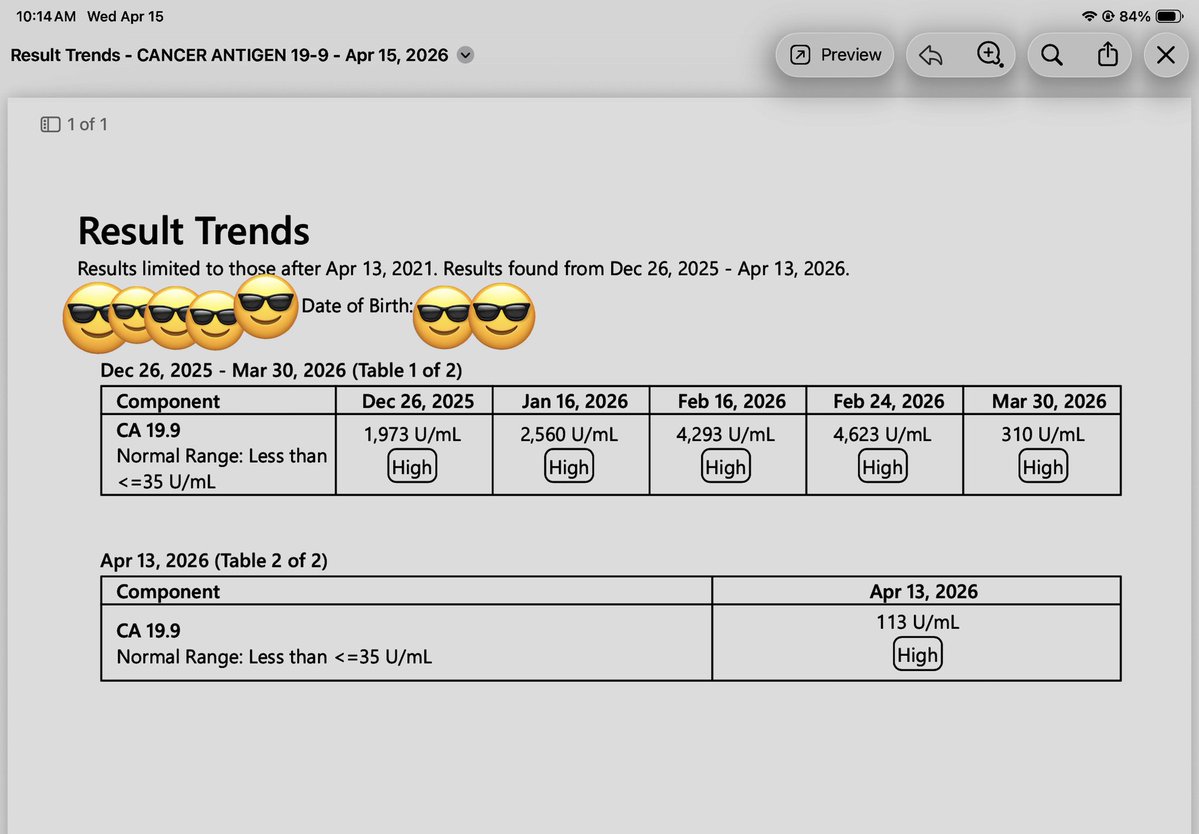Screen dimensions: 1199x834
Task: Select the Apr 13, 2026 column header
Action: coord(923,592)
